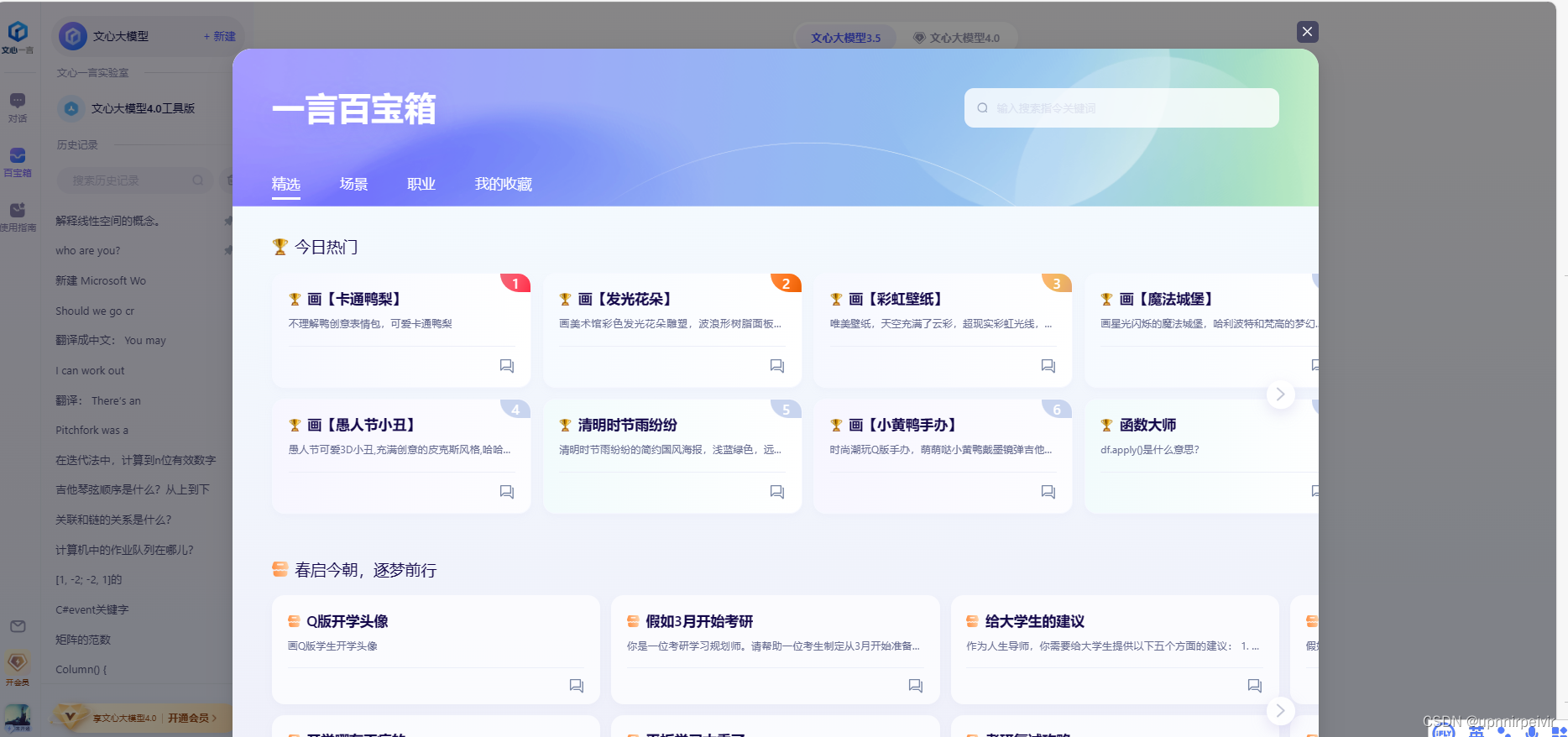Viewport: 1568px width, 737px height.
Task: Open the 画【魔法城堡】 card
Action: pyautogui.click(x=1201, y=330)
